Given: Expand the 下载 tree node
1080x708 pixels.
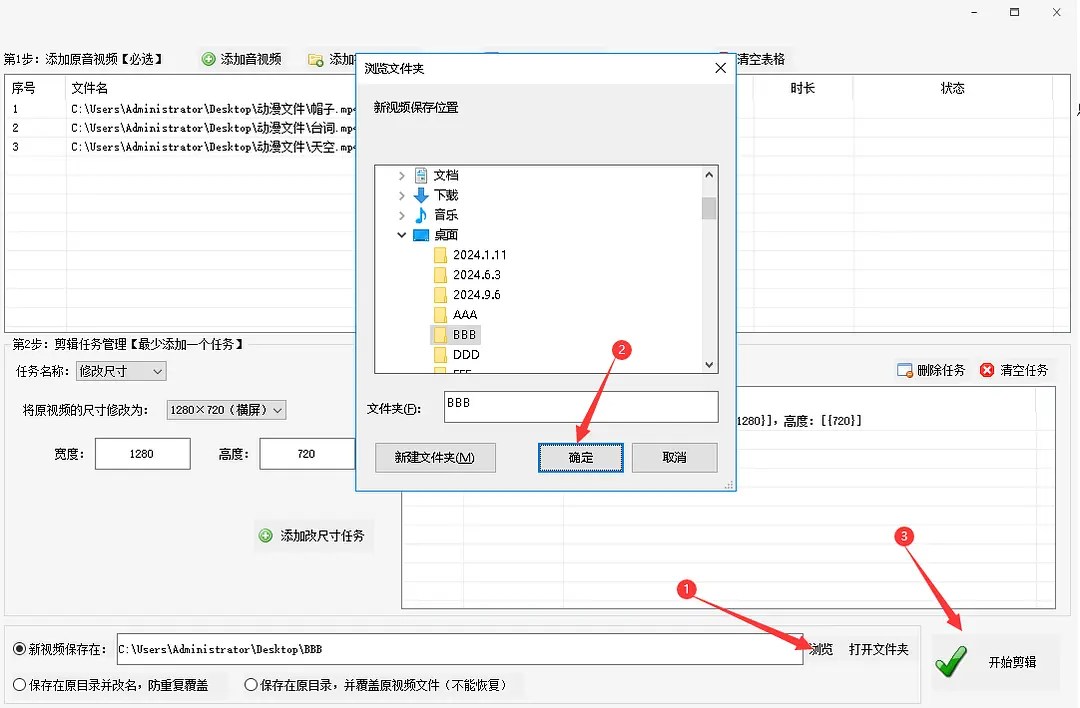Looking at the screenshot, I should point(402,196).
